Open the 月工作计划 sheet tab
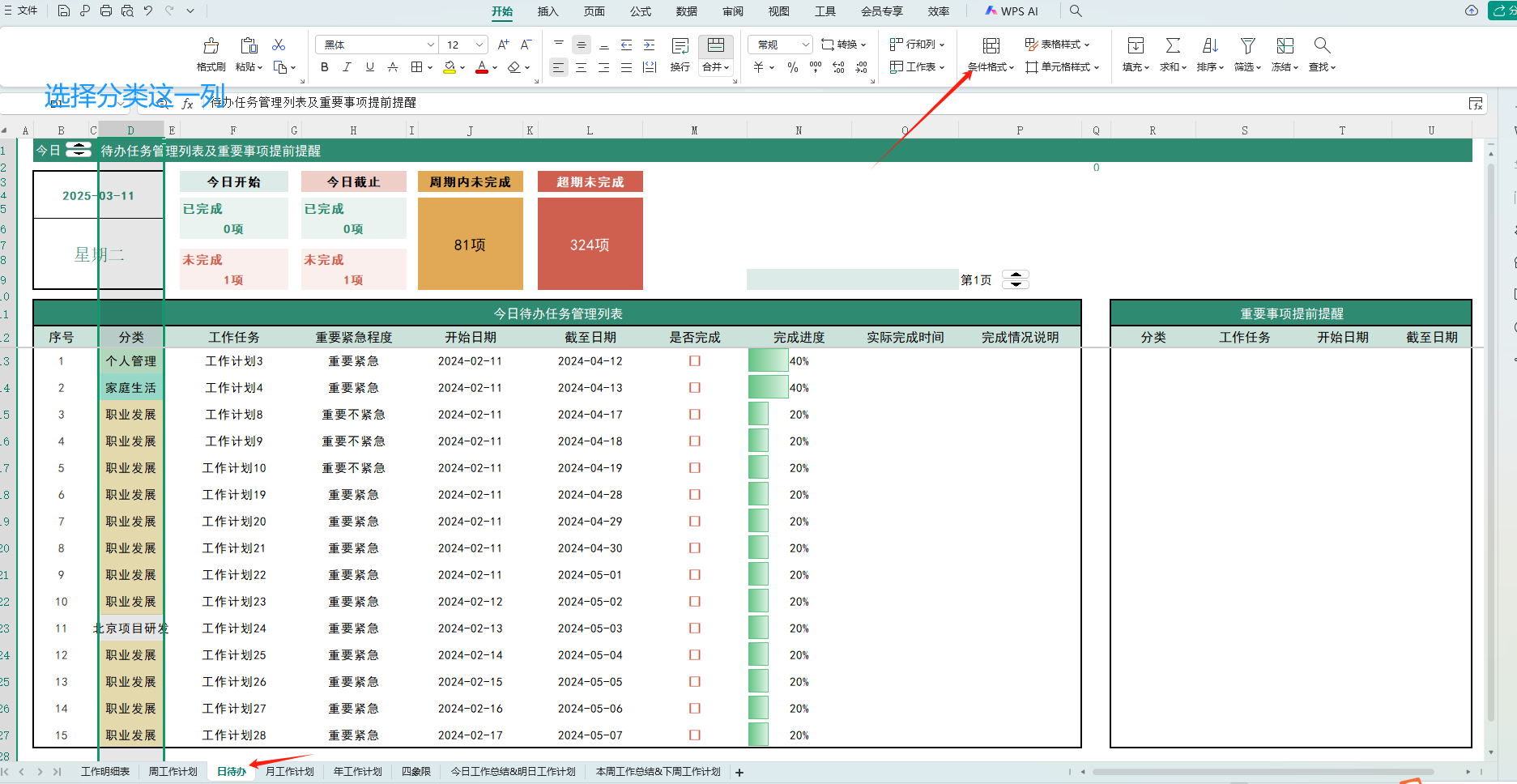The width and height of the screenshot is (1517, 784). click(x=290, y=772)
